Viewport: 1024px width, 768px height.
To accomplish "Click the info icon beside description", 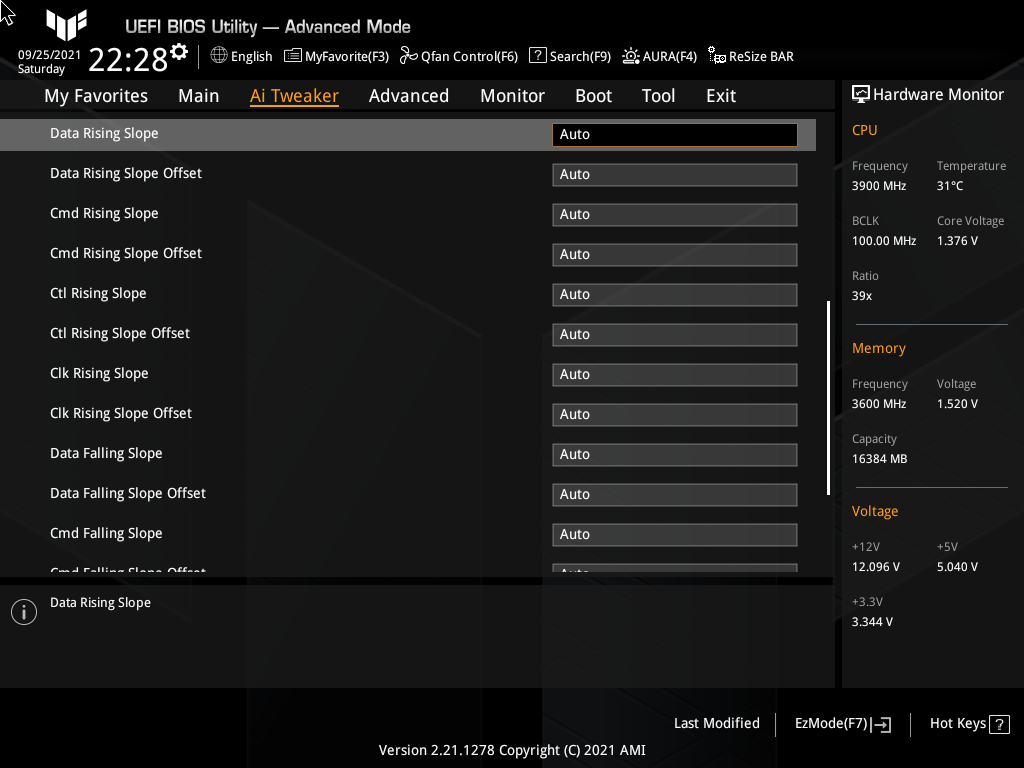I will pyautogui.click(x=24, y=612).
